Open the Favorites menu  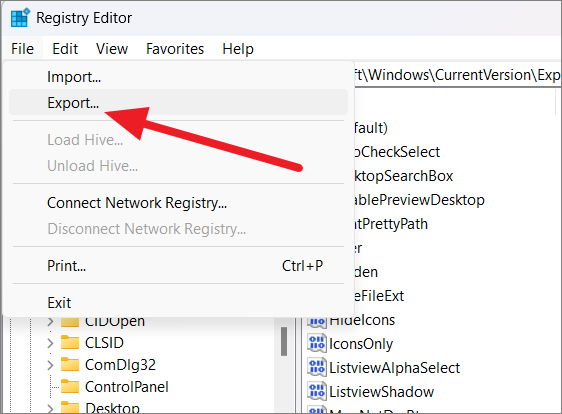[175, 49]
